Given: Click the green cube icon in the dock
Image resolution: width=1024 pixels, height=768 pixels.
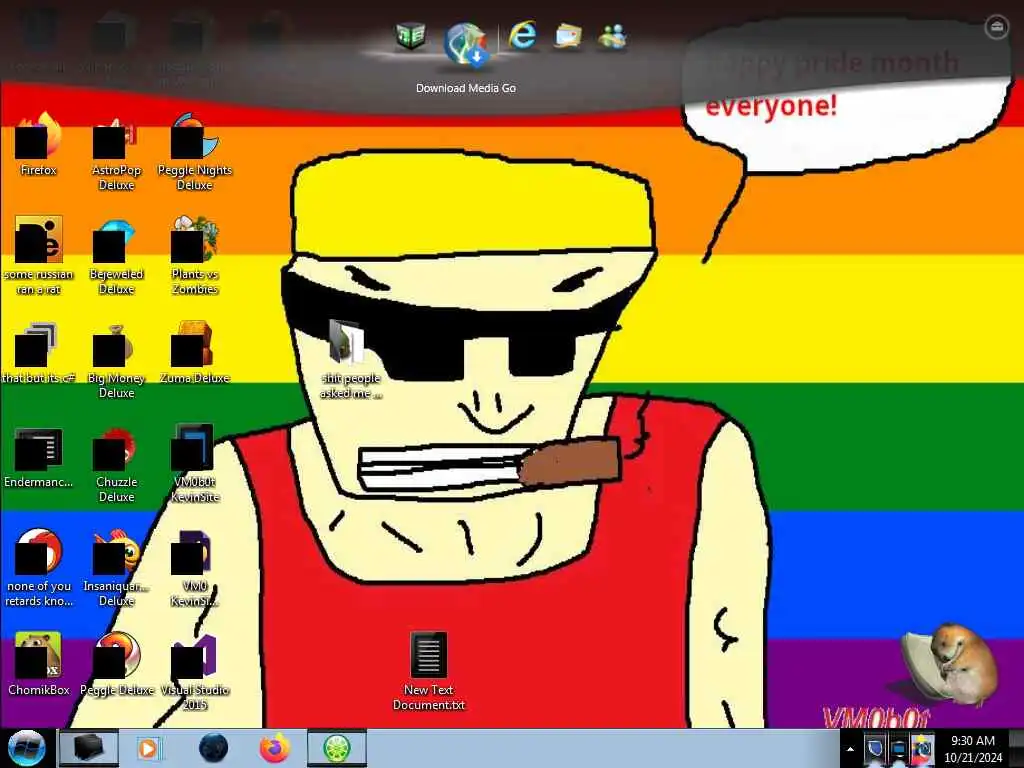Looking at the screenshot, I should tap(411, 36).
